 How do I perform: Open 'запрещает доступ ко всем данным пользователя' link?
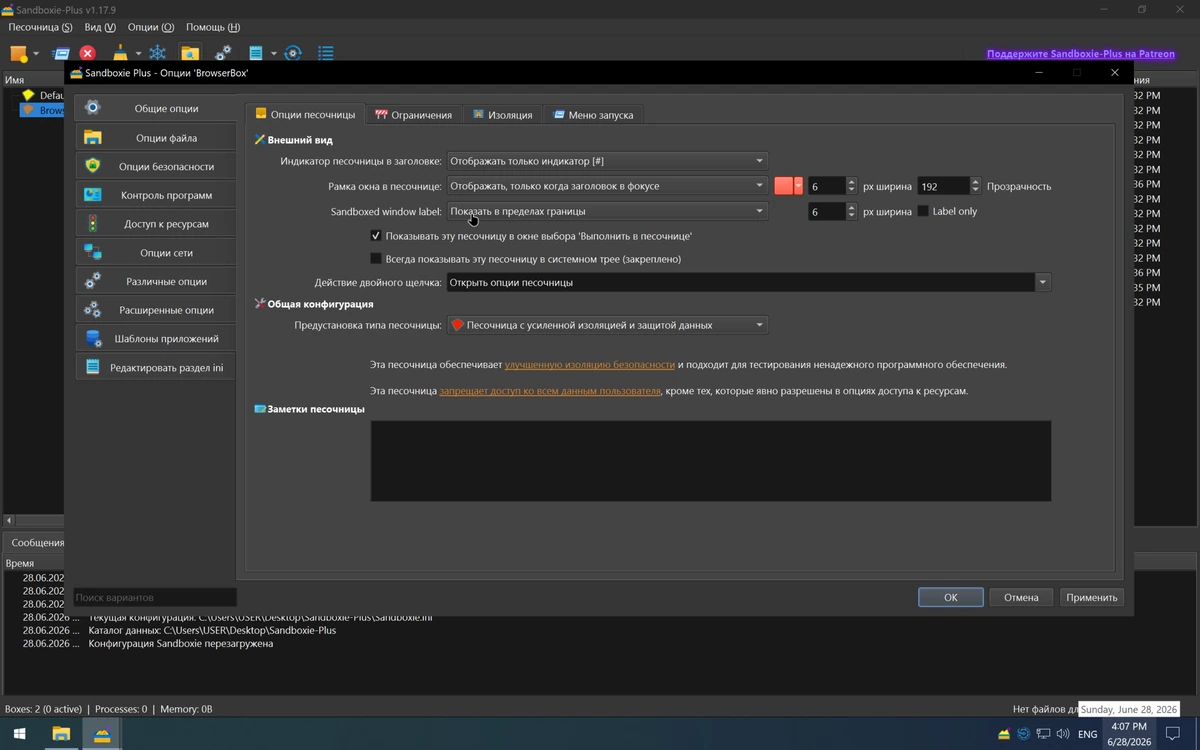click(x=550, y=391)
